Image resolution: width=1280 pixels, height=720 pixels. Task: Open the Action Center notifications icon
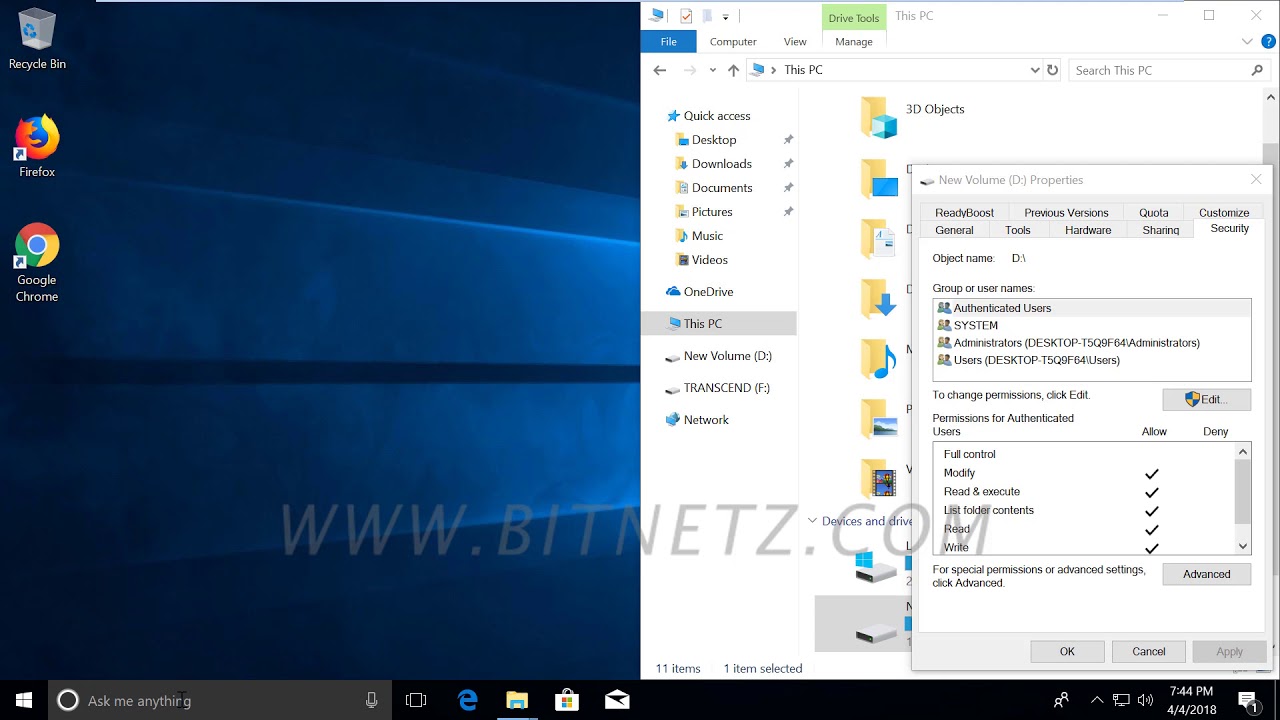tap(1247, 700)
